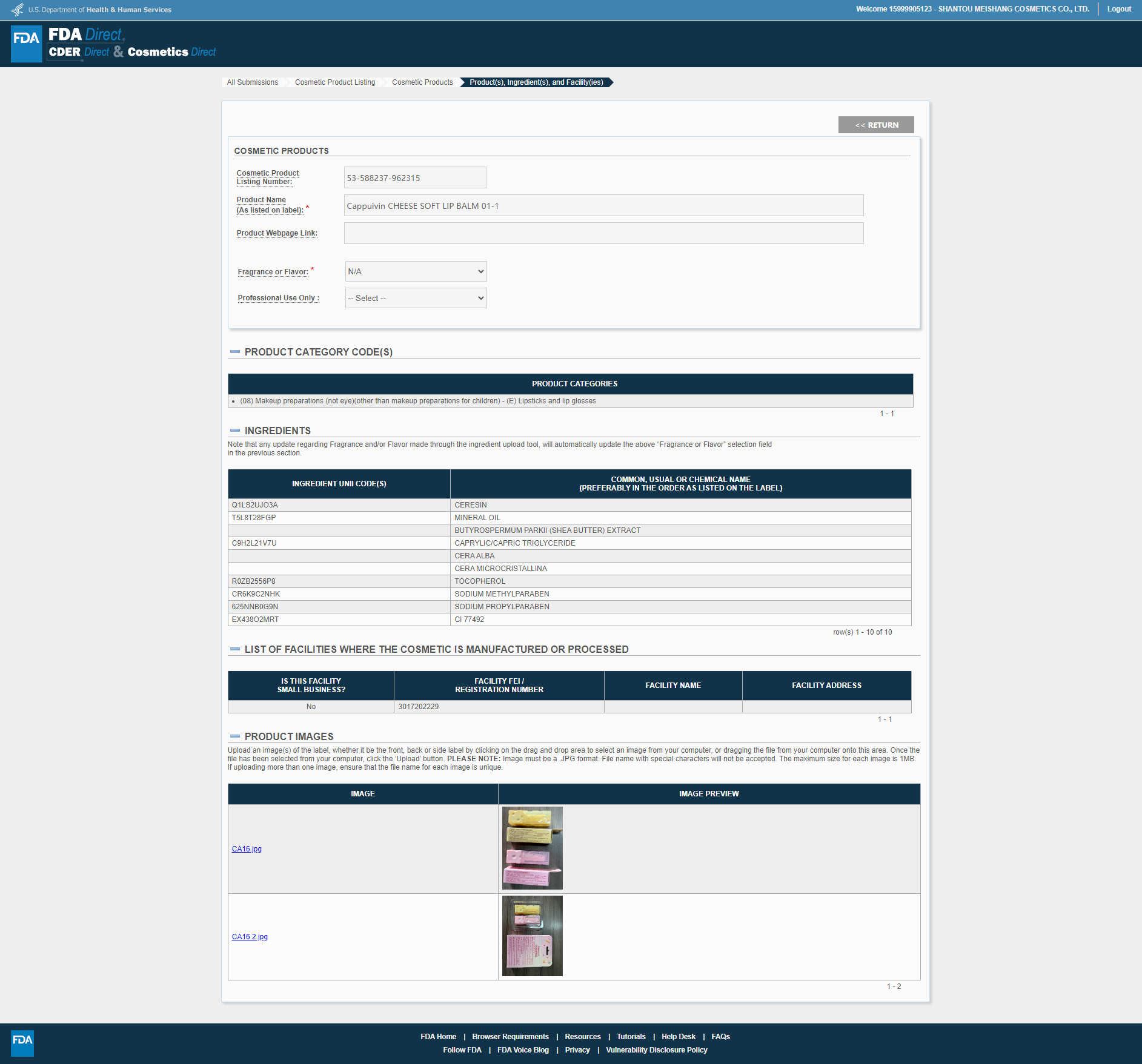Click the RETURN button
Screen dimensions: 1142x1064
pos(876,125)
